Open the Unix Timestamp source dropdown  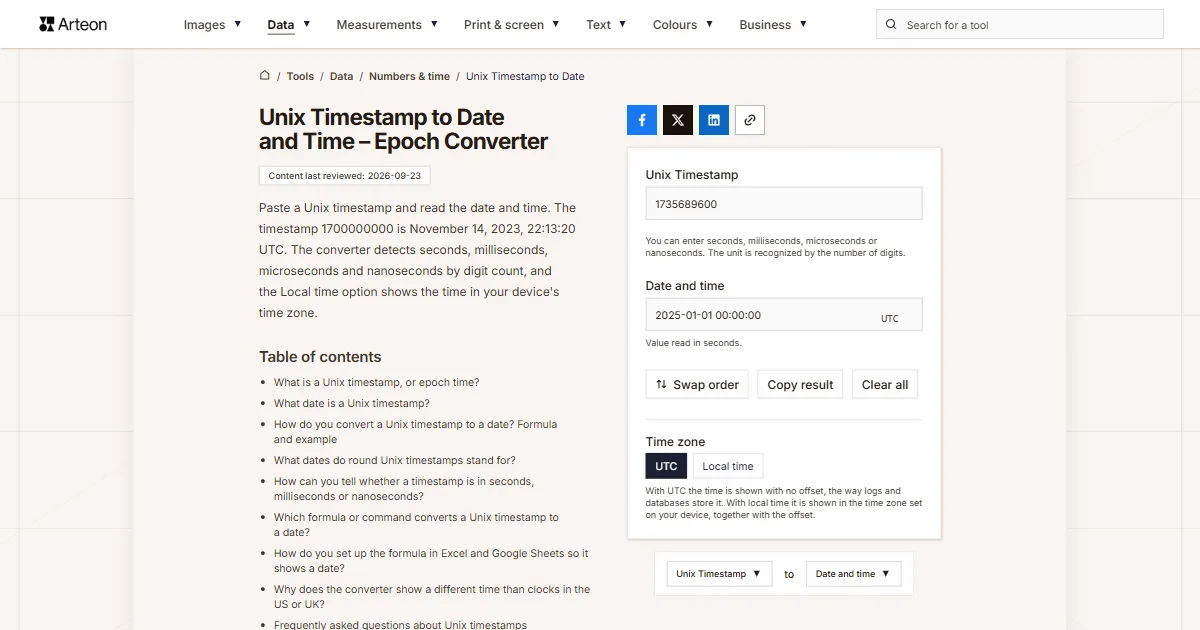719,573
